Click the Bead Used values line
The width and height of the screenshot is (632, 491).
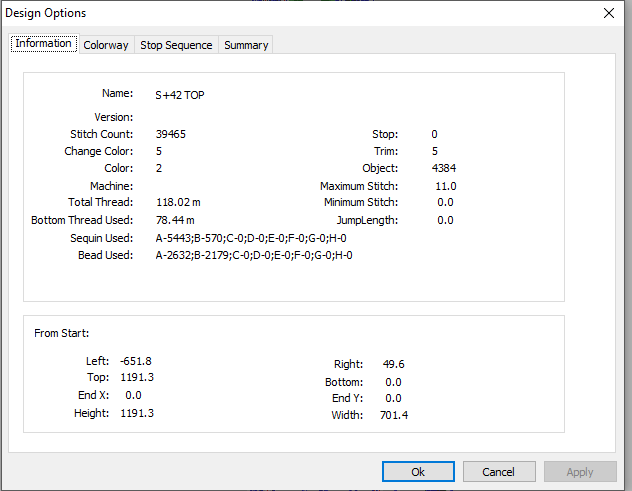(x=254, y=255)
